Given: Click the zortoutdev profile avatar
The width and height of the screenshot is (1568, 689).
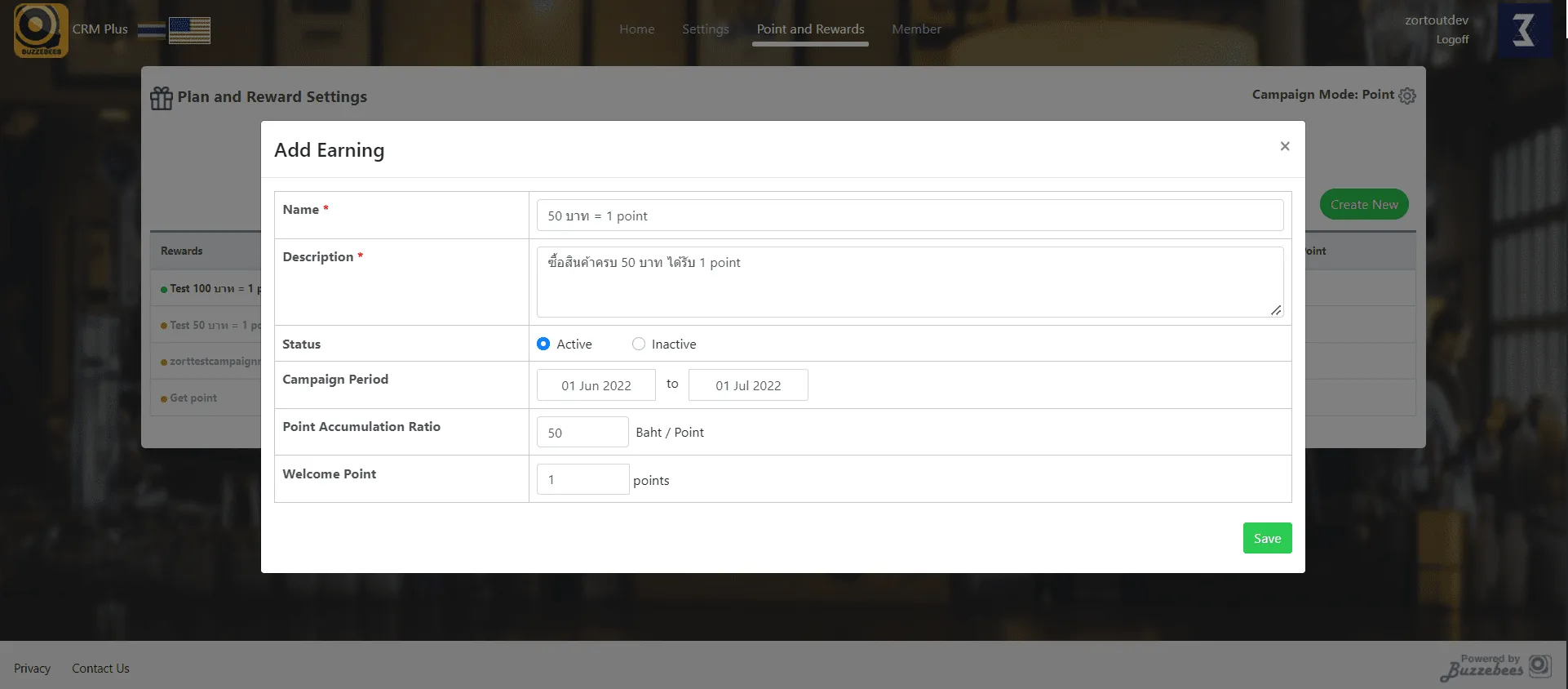Looking at the screenshot, I should click(x=1524, y=30).
